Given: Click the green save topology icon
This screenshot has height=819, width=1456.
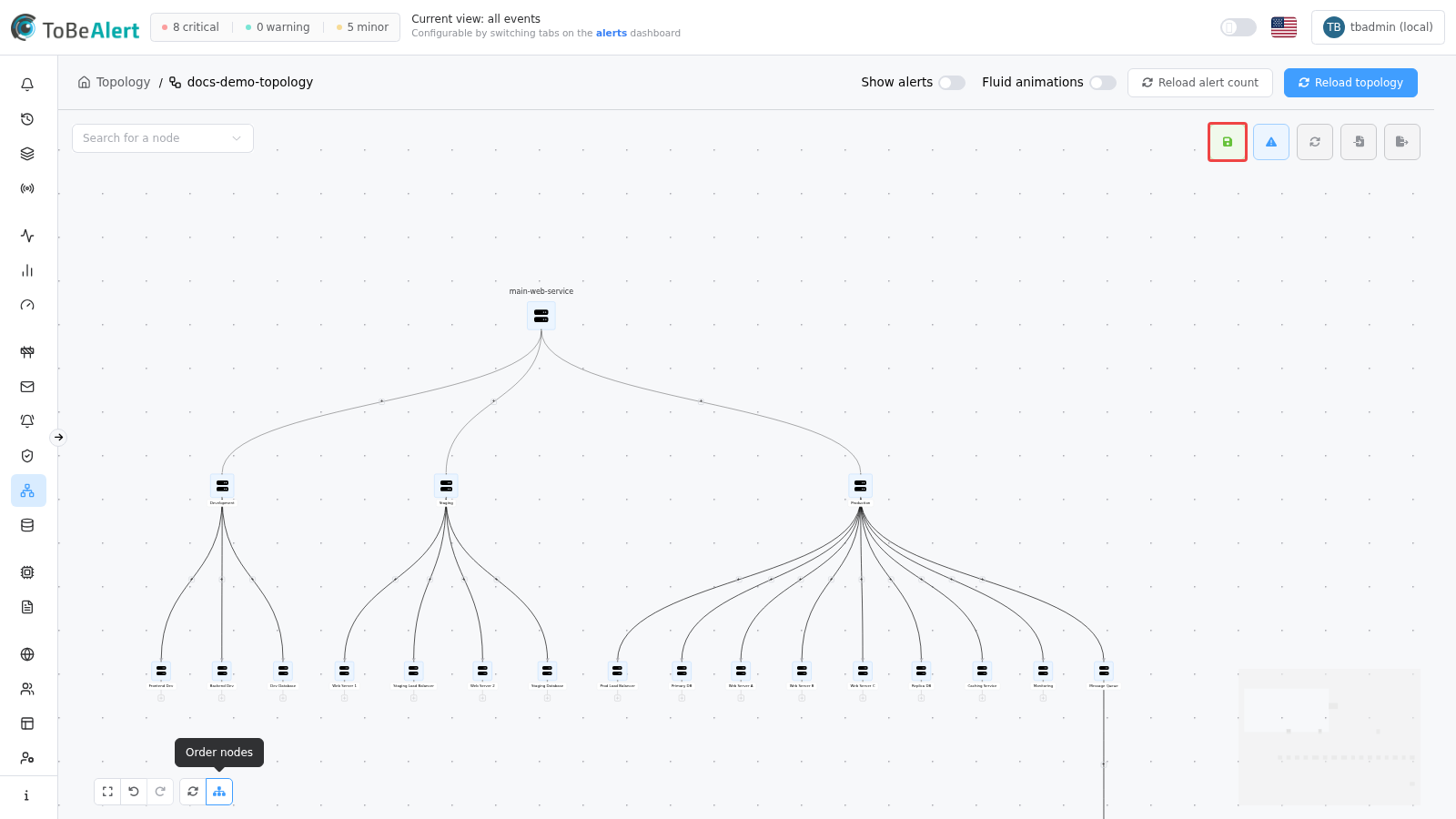Looking at the screenshot, I should [1228, 142].
